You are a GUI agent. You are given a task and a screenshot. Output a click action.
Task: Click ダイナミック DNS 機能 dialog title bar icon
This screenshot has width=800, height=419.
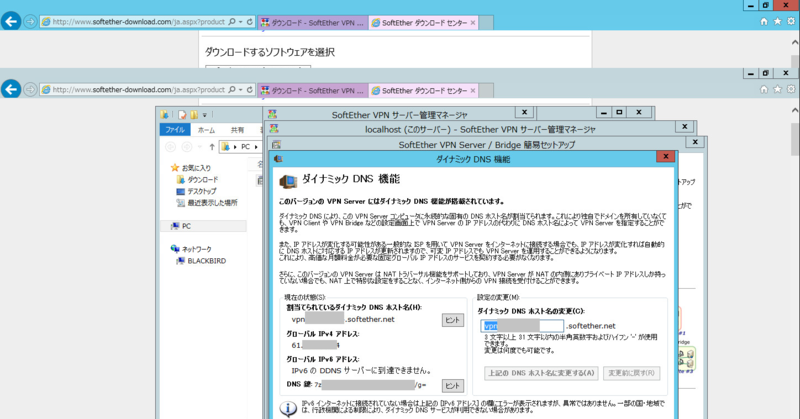pyautogui.click(x=278, y=159)
